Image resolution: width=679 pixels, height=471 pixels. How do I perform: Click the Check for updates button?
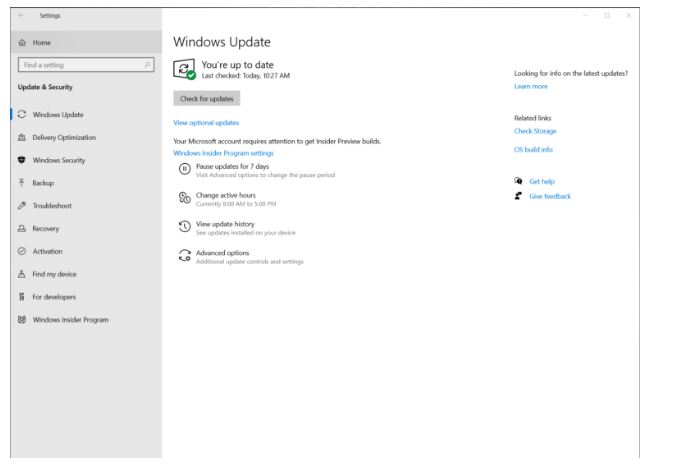207,98
